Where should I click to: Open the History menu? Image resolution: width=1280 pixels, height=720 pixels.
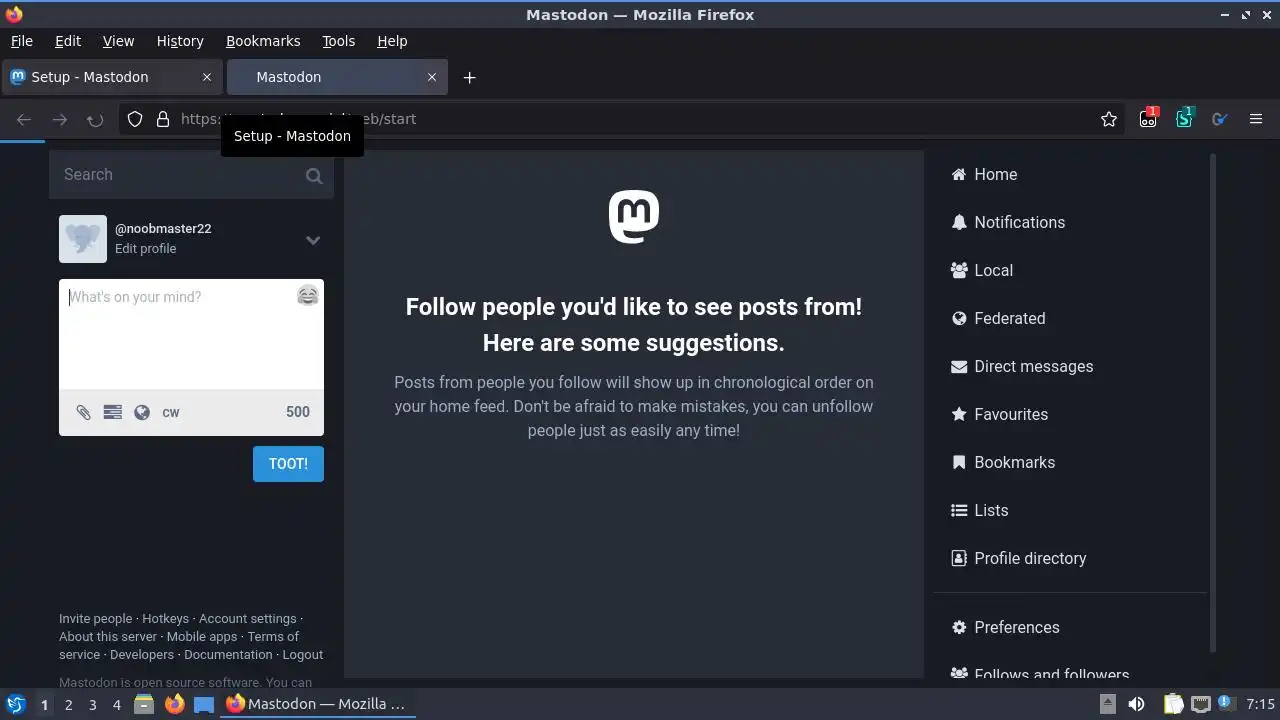coord(180,41)
